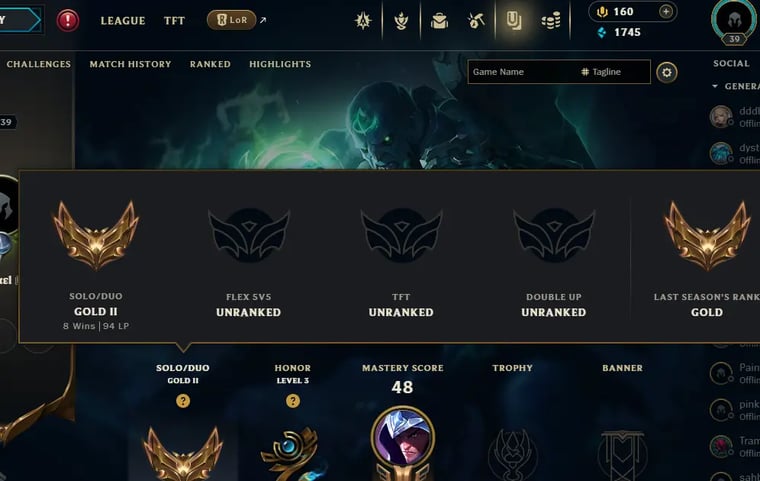Image resolution: width=760 pixels, height=481 pixels.
Task: Open the Store coins icon
Action: (x=551, y=20)
